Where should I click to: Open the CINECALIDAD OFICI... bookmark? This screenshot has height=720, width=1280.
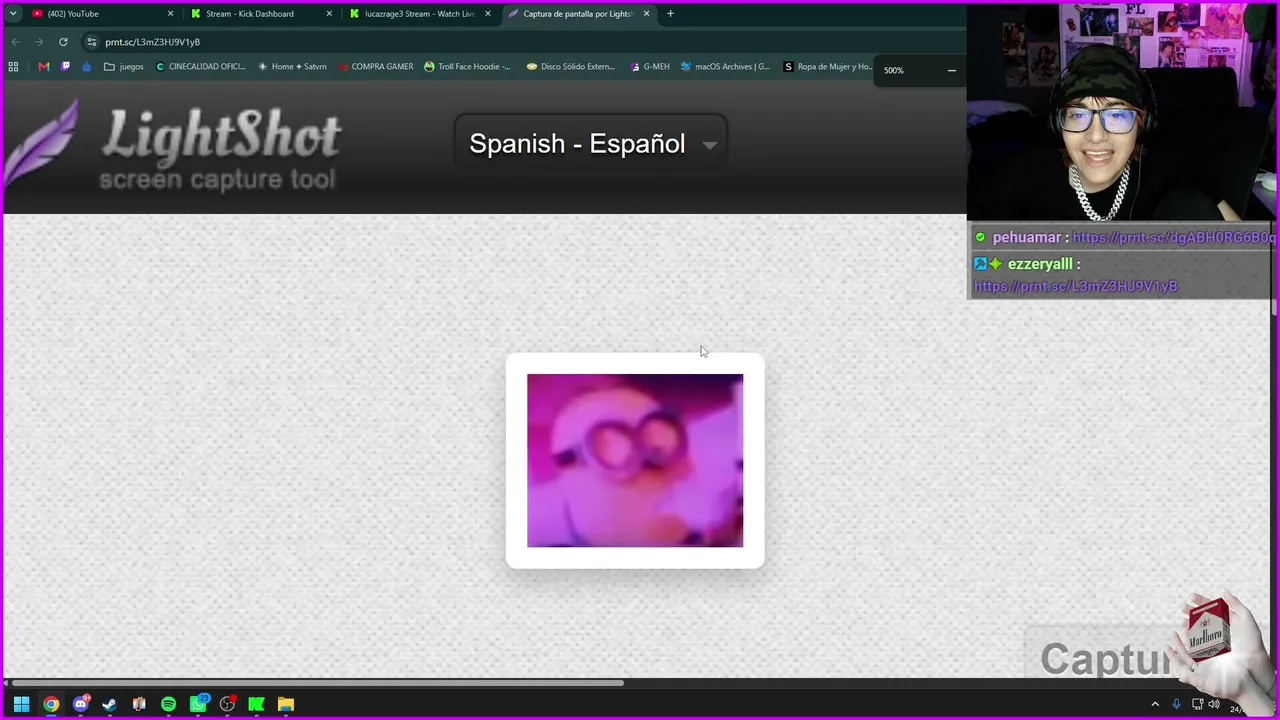200,67
